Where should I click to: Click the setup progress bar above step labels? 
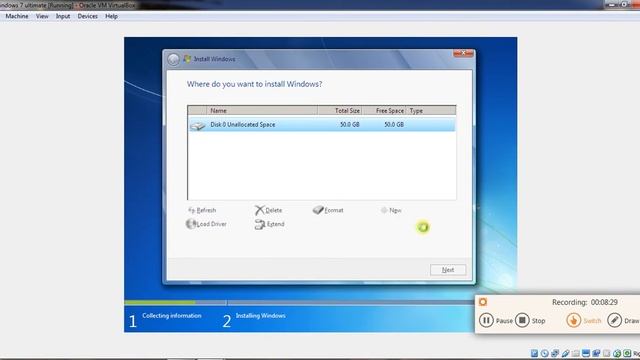(x=299, y=302)
